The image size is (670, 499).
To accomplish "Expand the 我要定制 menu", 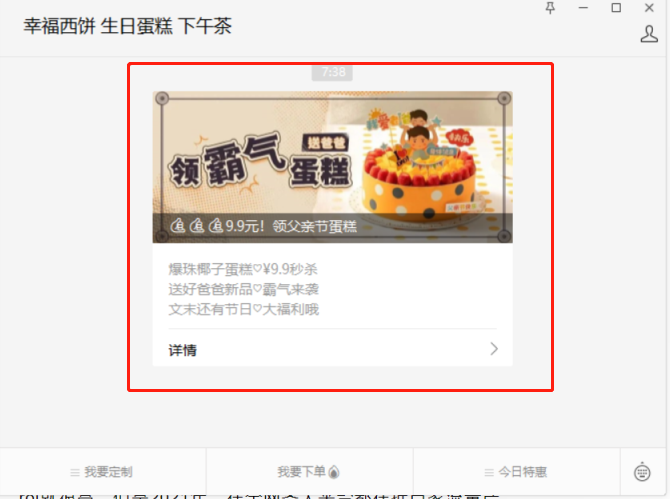I will pyautogui.click(x=103, y=472).
